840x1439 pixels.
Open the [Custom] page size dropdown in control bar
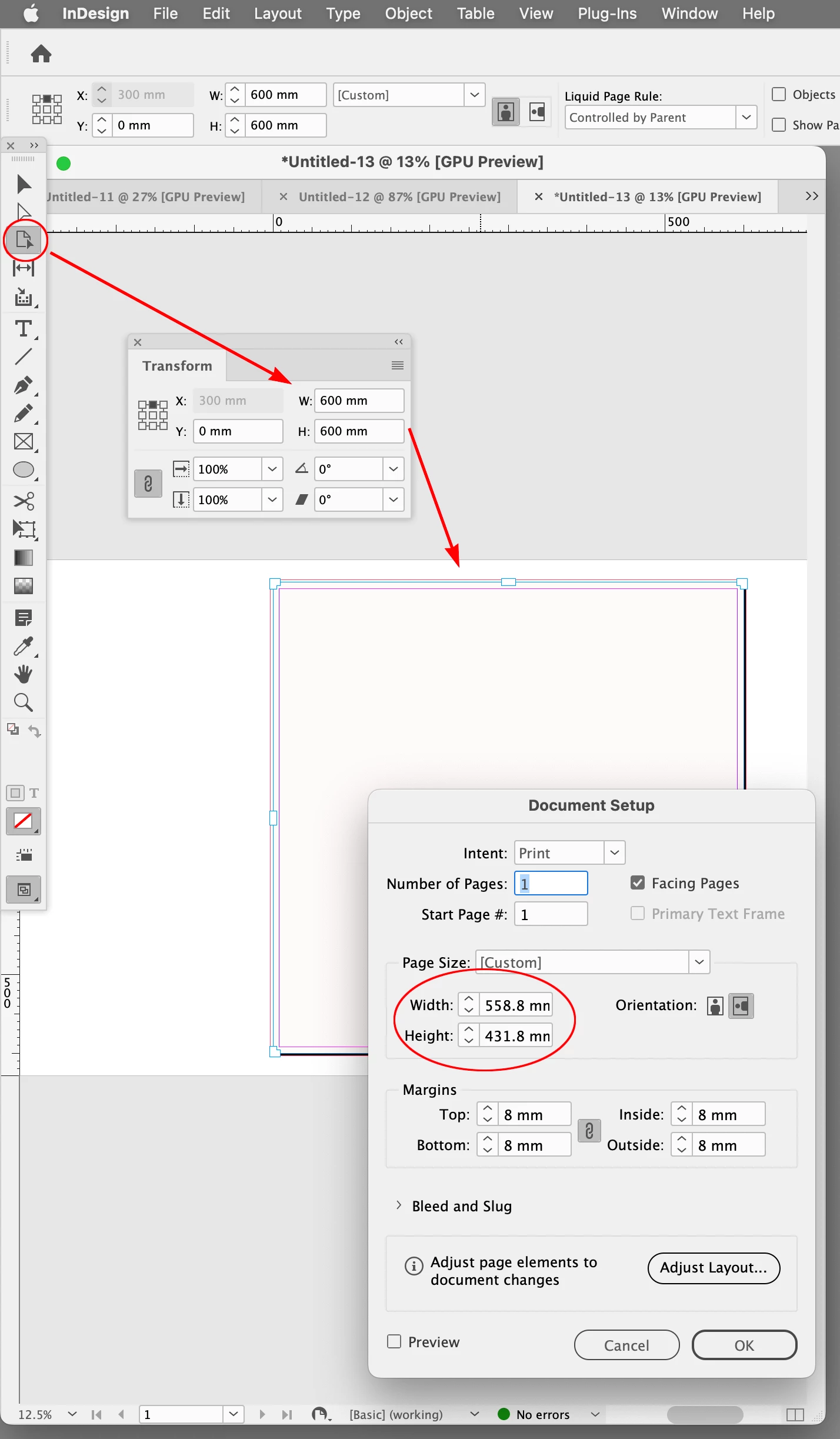pyautogui.click(x=475, y=95)
